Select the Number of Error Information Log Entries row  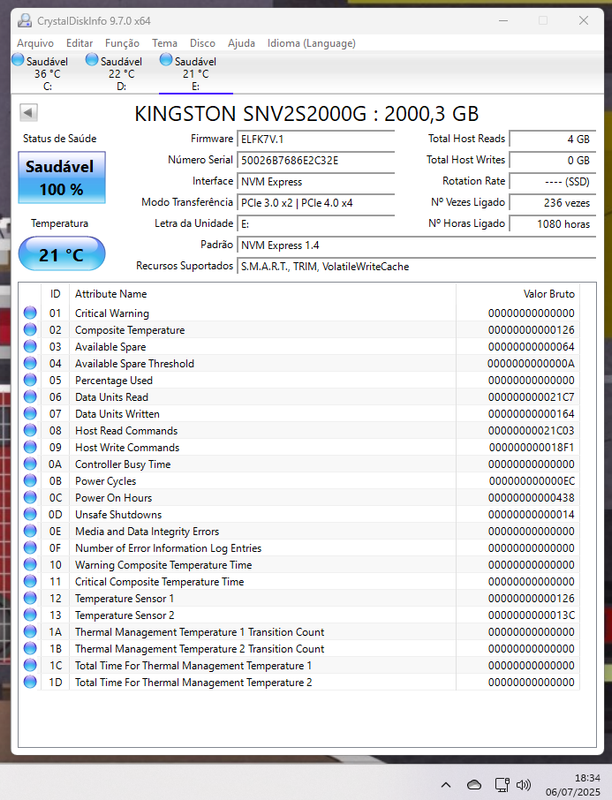click(x=299, y=548)
